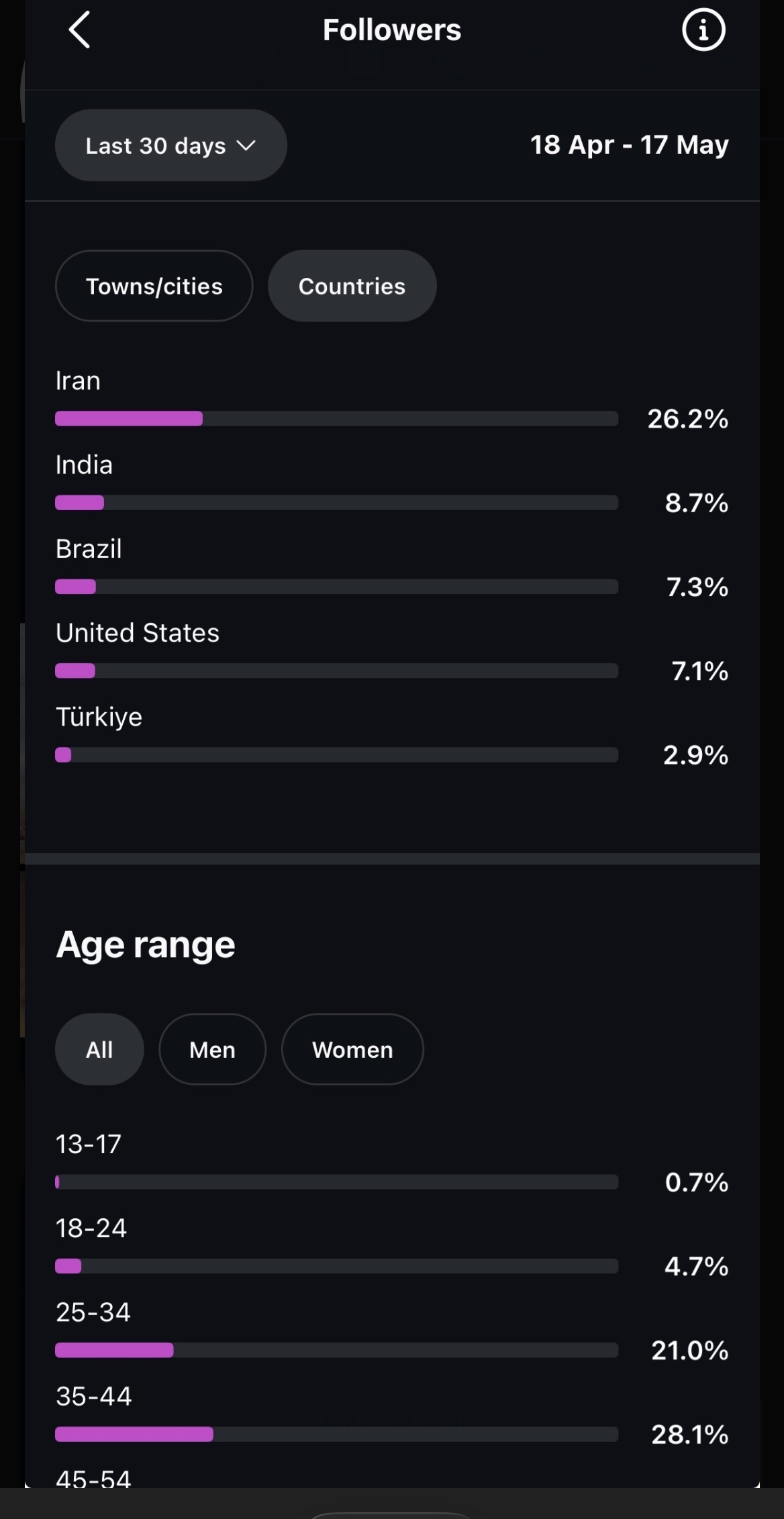Screen dimensions: 784x1519
Task: Open the Last 30 days dropdown
Action: 171,145
